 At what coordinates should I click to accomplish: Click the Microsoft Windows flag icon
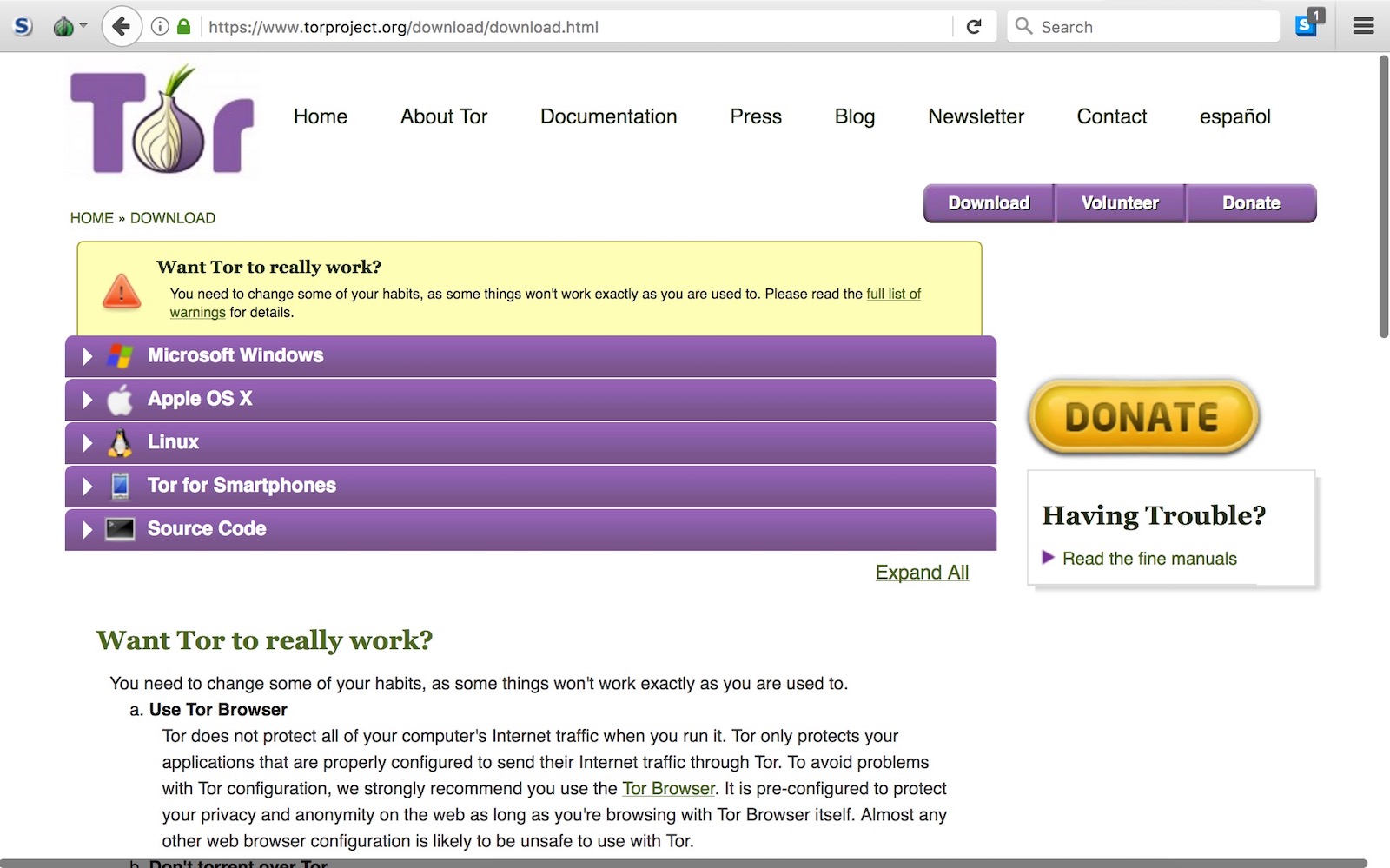120,355
